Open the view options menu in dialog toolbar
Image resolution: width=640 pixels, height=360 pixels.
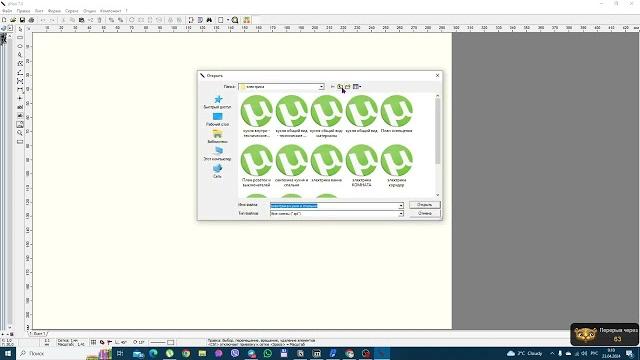357,87
